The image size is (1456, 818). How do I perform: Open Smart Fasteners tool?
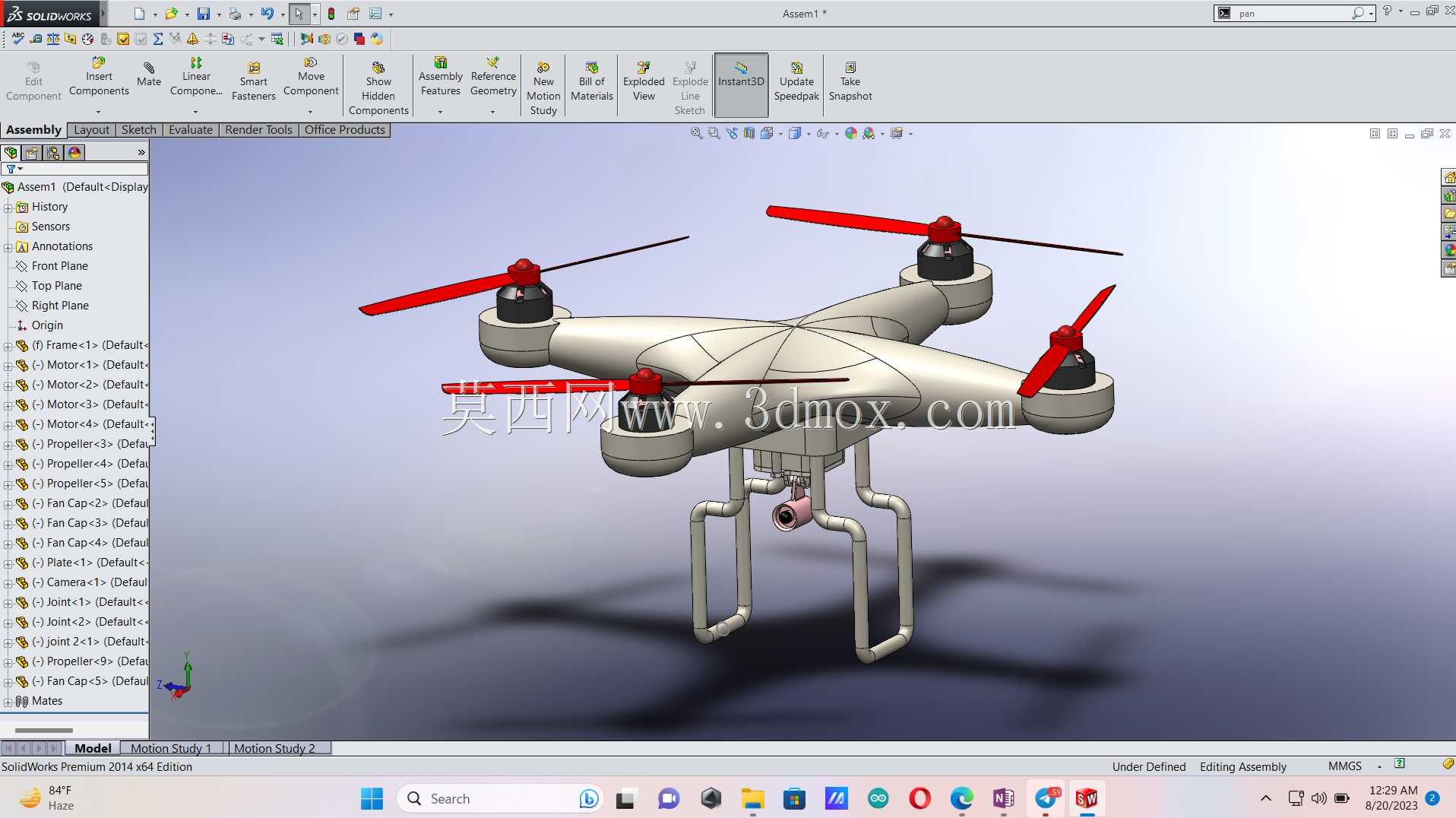[254, 81]
